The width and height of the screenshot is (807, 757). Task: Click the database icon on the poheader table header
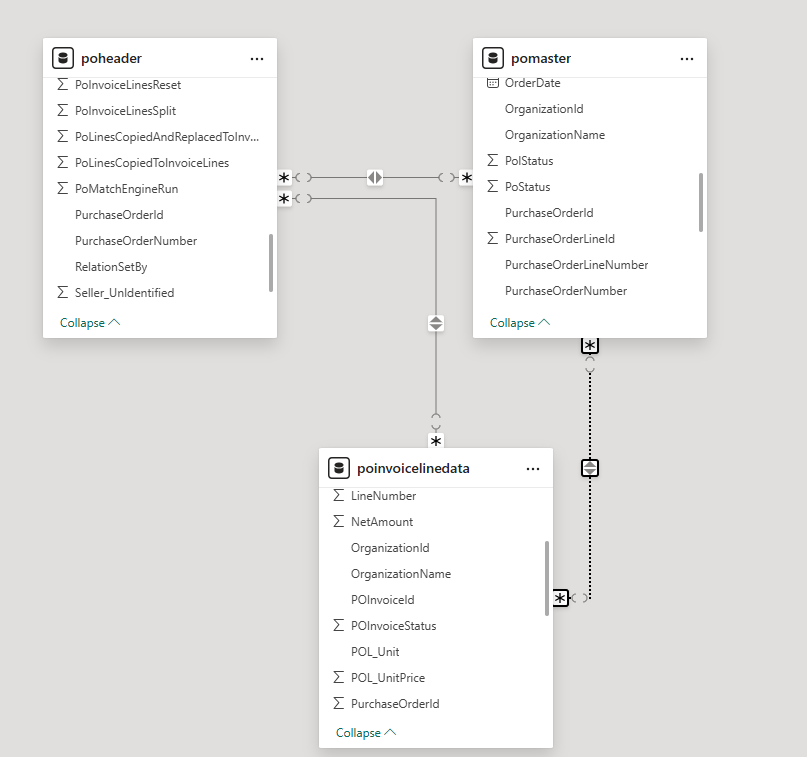[x=62, y=57]
